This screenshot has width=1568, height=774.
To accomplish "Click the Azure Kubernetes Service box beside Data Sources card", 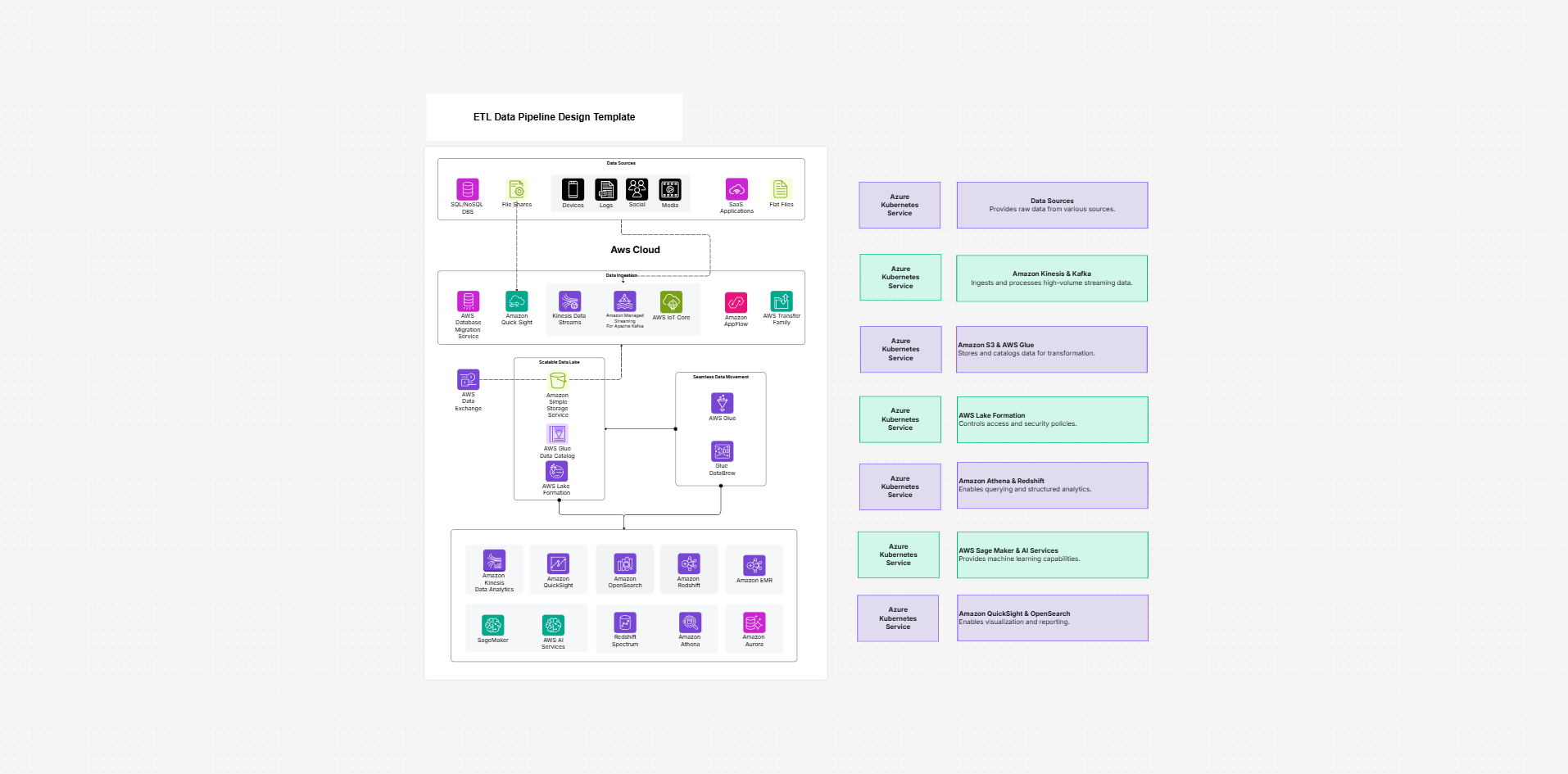I will [900, 205].
